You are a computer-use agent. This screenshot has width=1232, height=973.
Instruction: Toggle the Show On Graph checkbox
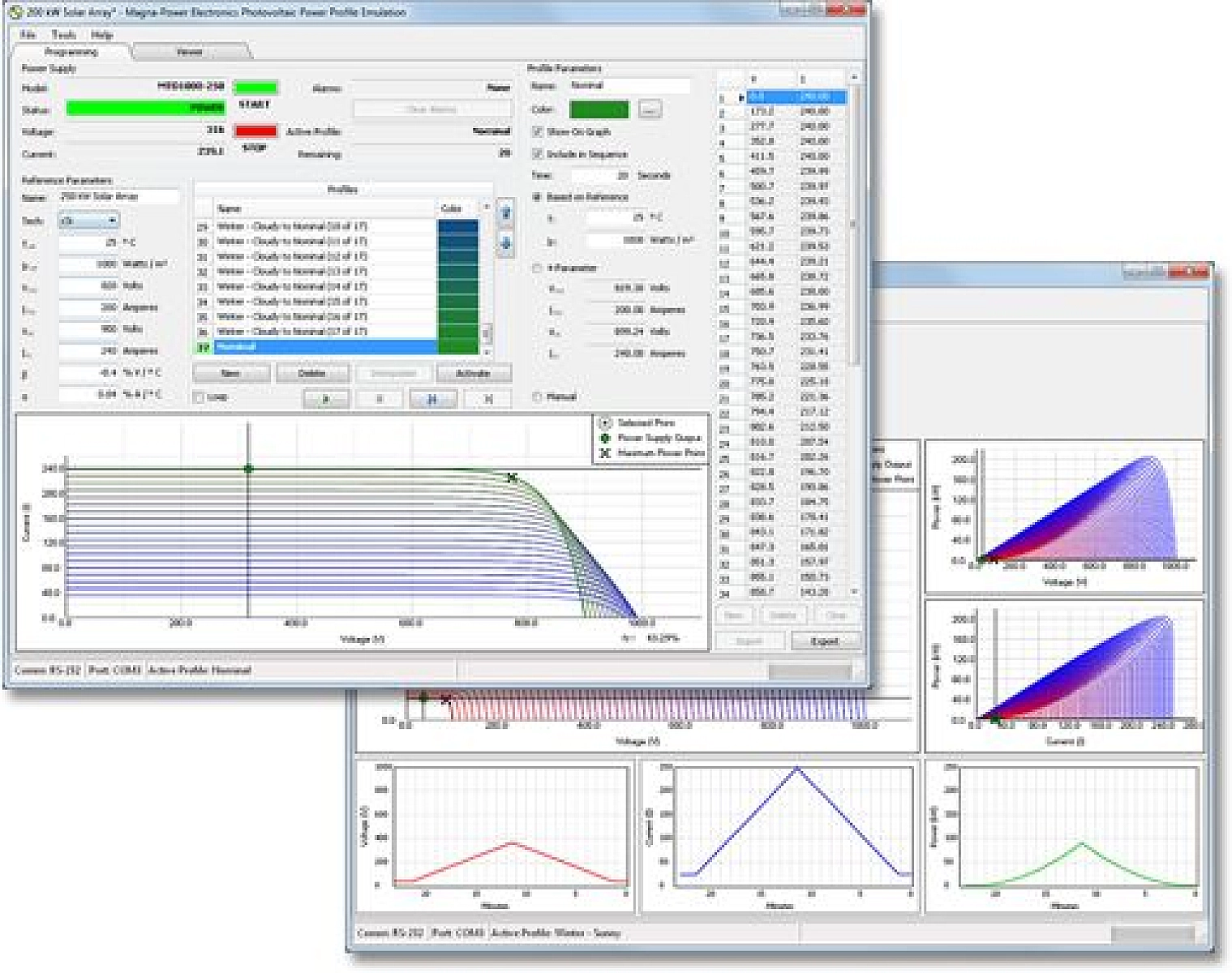[x=537, y=131]
